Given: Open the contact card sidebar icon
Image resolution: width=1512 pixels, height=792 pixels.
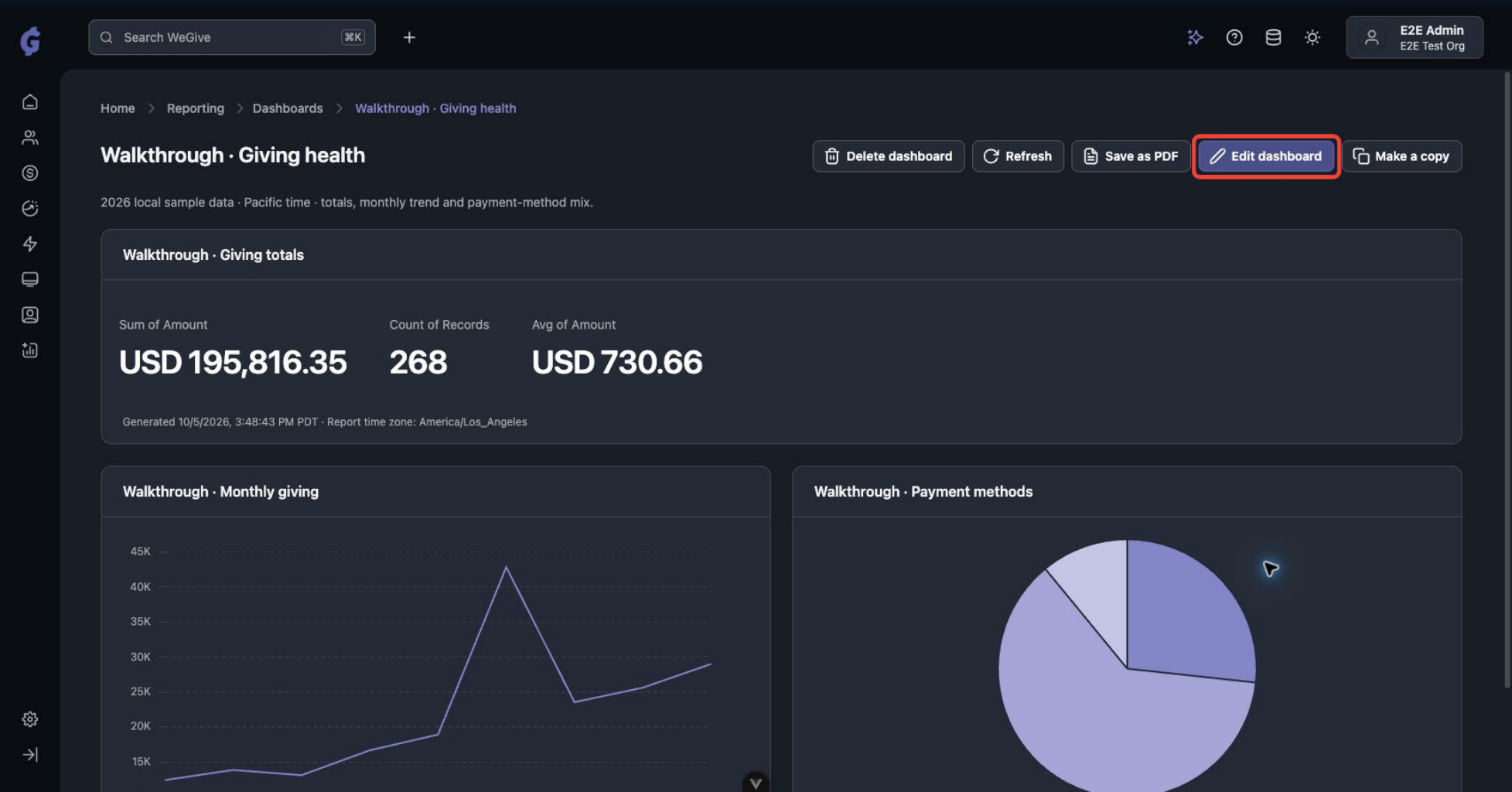Looking at the screenshot, I should tap(30, 315).
